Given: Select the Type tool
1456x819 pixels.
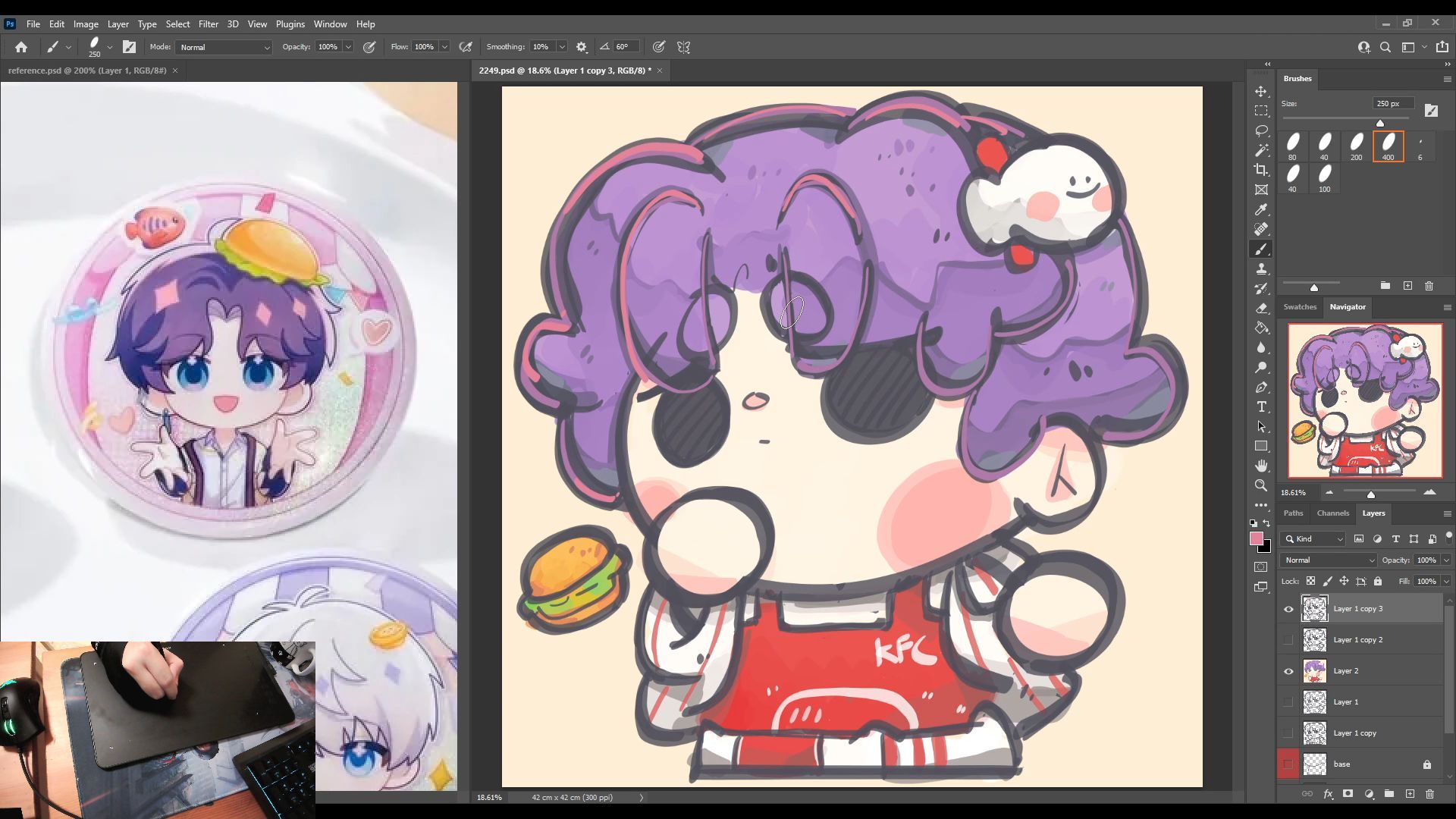Looking at the screenshot, I should 1261,406.
